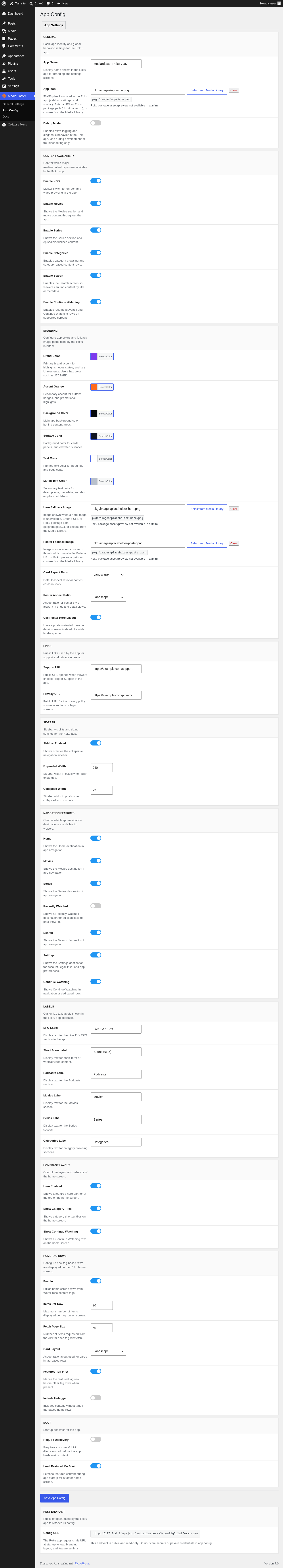The height and width of the screenshot is (1568, 283).
Task: Select from Media Library for Hero Fallback Image
Action: coord(207,509)
